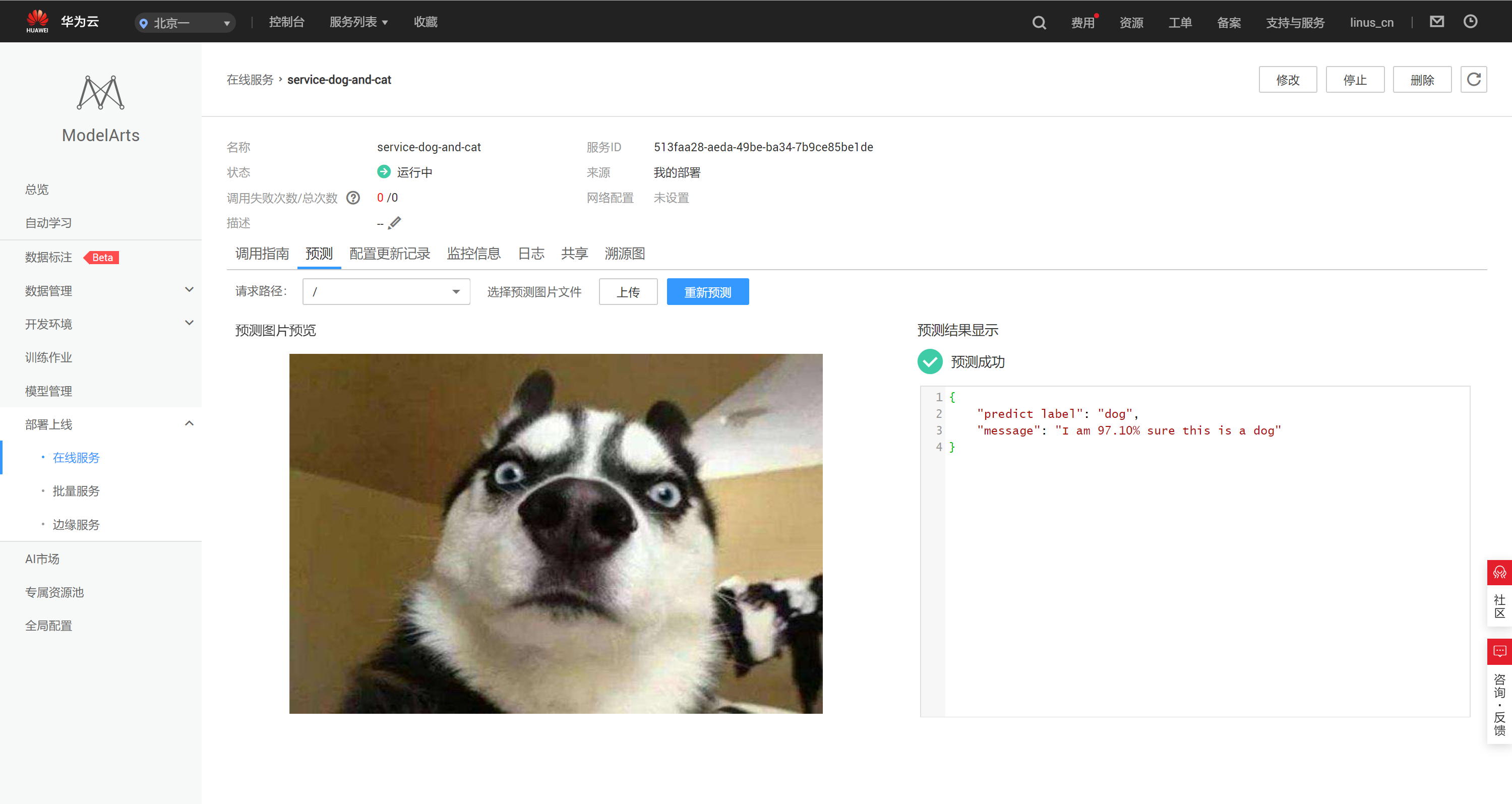Click the clock history icon in header
The width and height of the screenshot is (1512, 804).
(1470, 22)
